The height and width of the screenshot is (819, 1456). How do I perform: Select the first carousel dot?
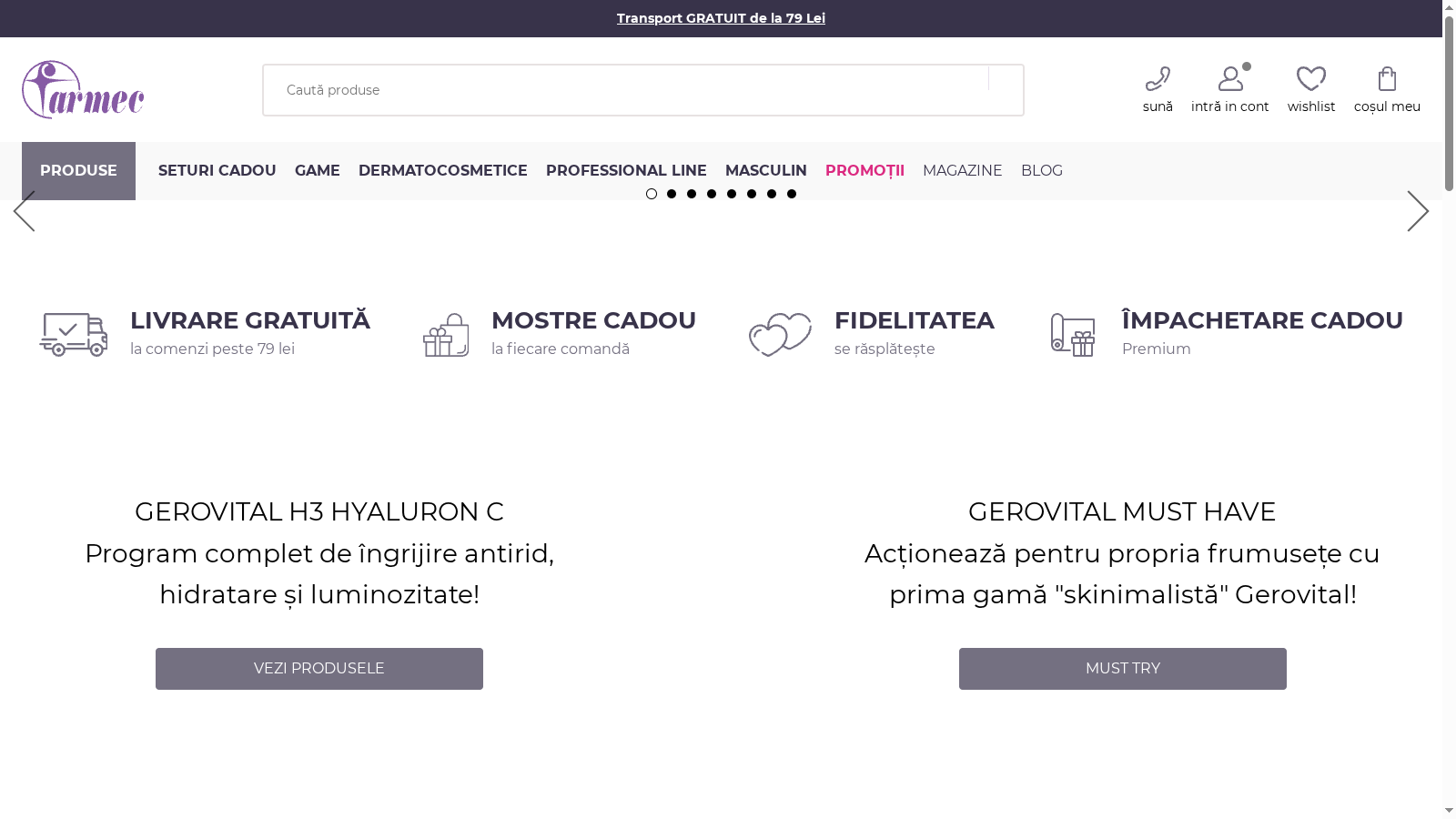click(652, 194)
